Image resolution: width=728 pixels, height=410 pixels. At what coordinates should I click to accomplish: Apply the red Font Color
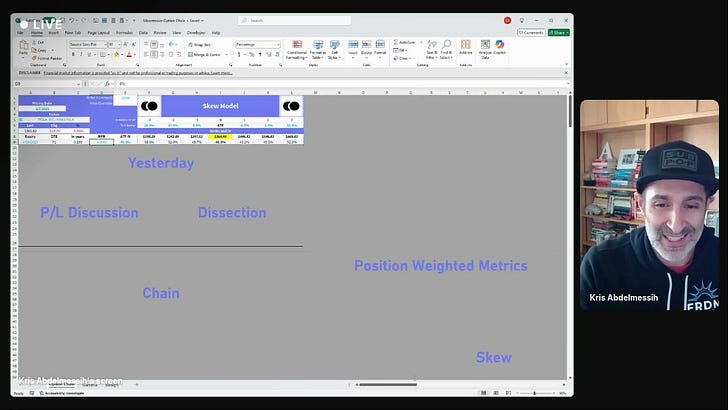[130, 54]
